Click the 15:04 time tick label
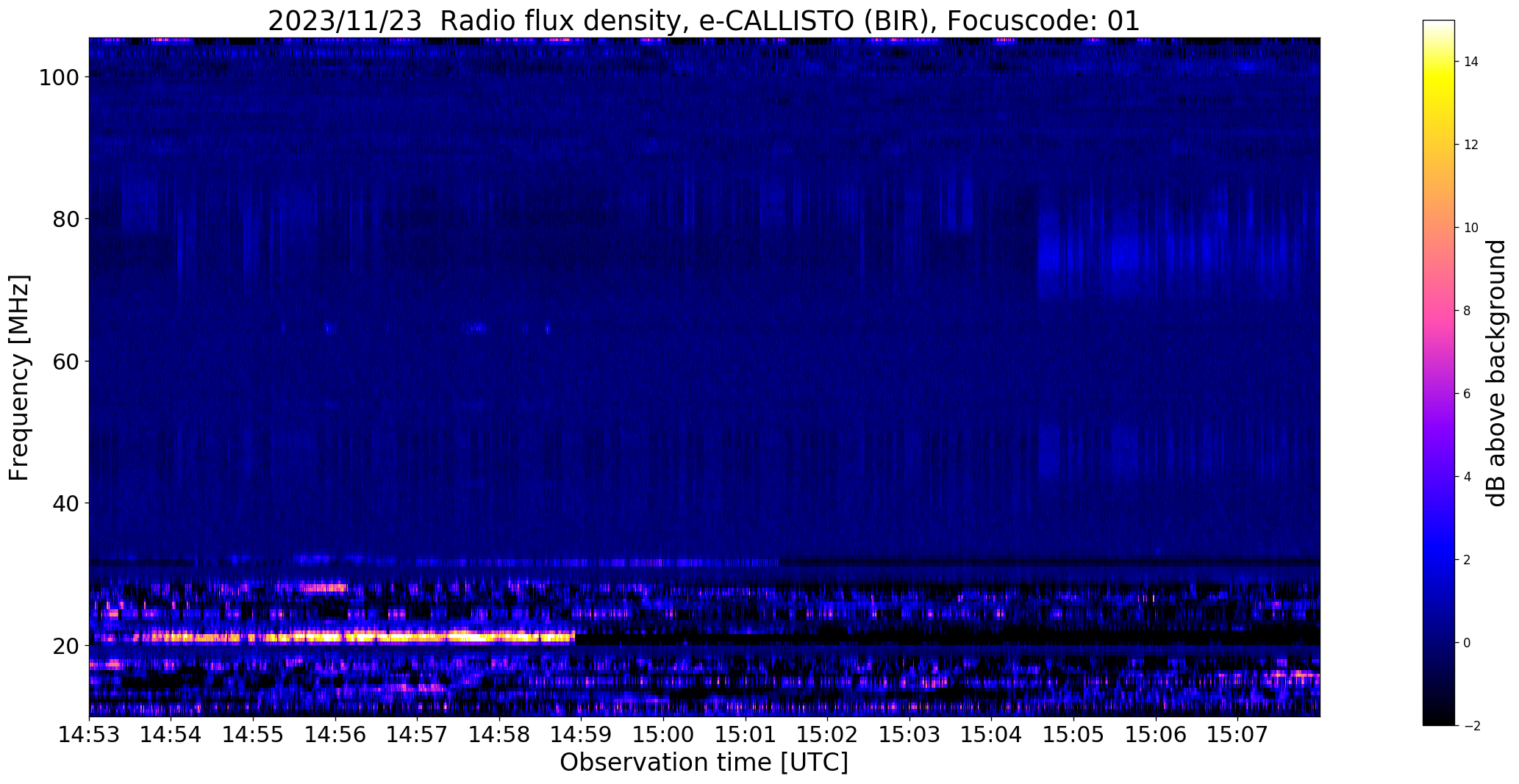Image resolution: width=1519 pixels, height=784 pixels. pos(992,736)
